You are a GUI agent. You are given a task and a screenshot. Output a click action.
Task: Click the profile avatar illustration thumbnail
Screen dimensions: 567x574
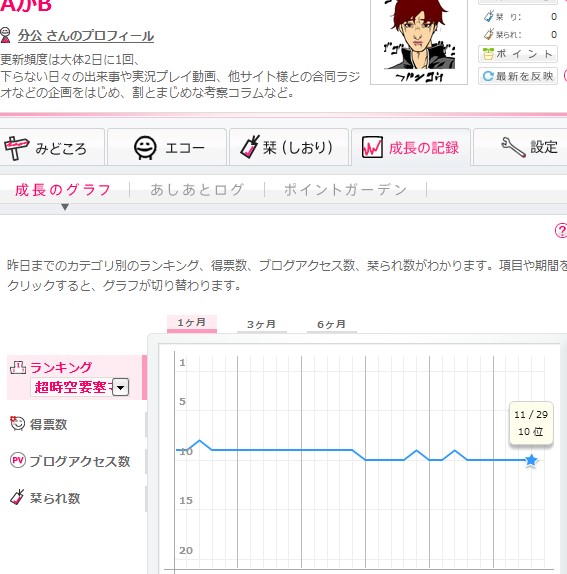(419, 41)
